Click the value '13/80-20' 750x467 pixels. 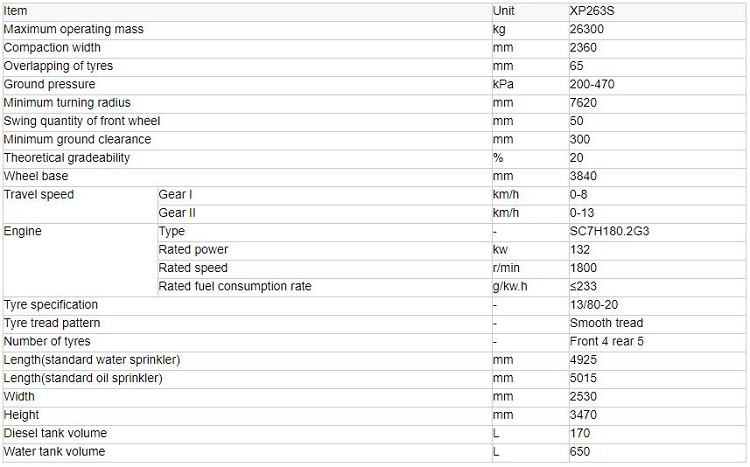594,305
